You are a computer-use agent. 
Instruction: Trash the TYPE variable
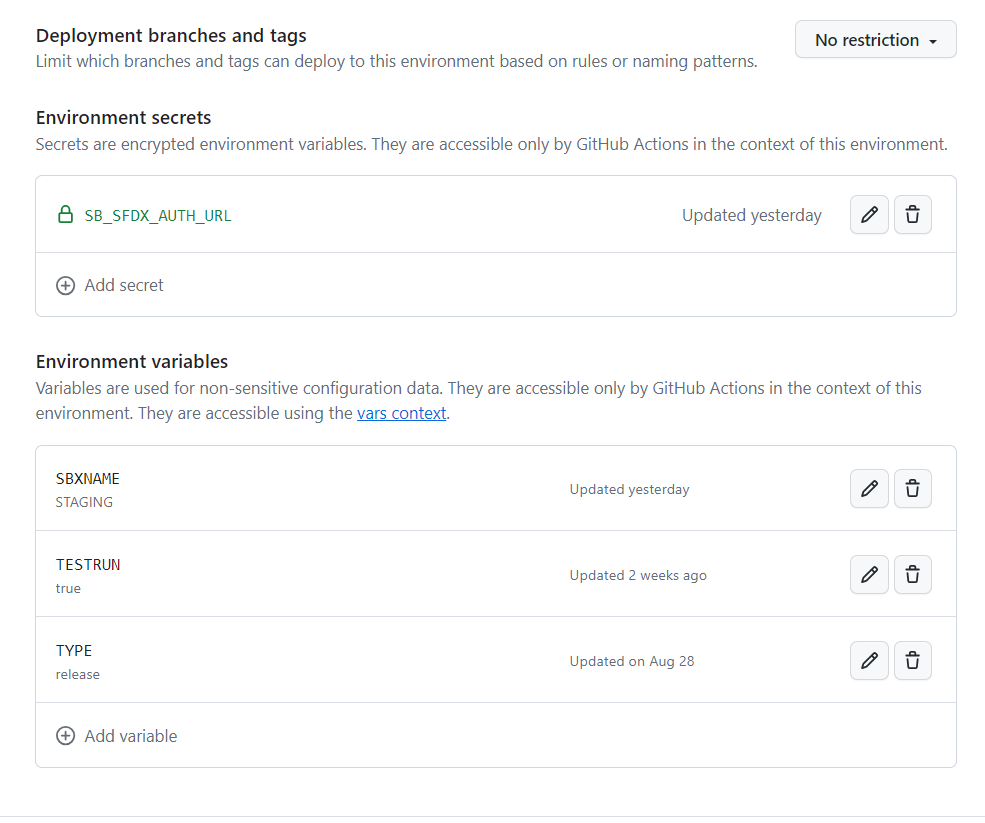tap(912, 661)
